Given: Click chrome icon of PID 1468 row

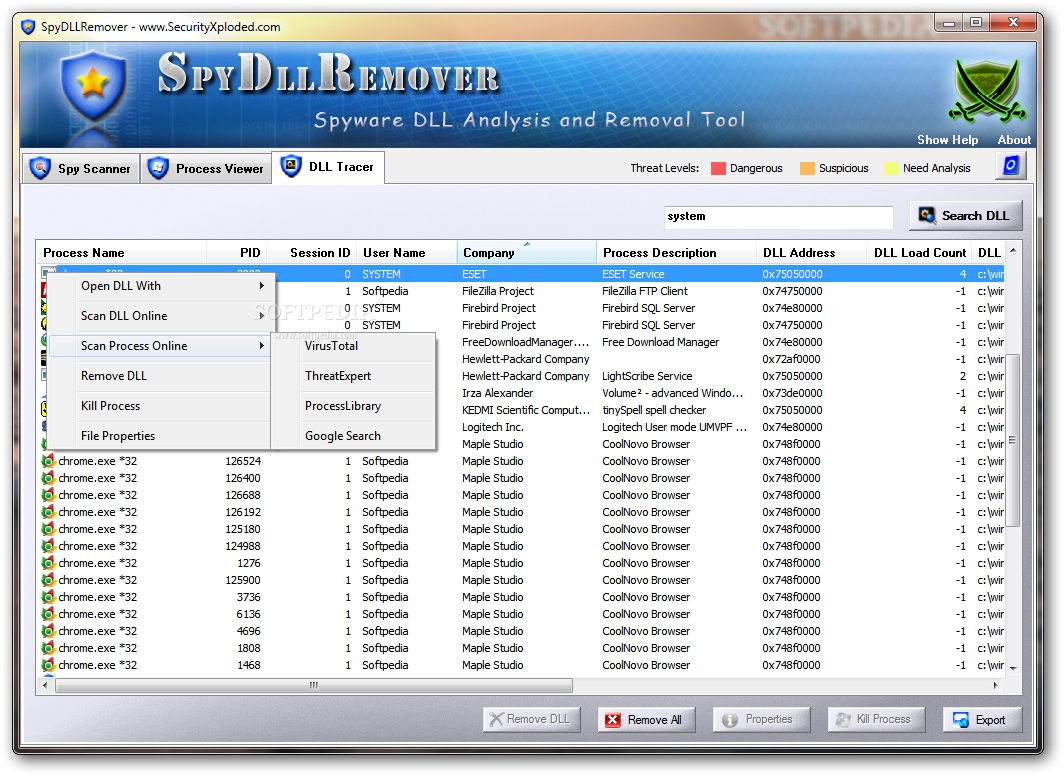Looking at the screenshot, I should pyautogui.click(x=48, y=665).
